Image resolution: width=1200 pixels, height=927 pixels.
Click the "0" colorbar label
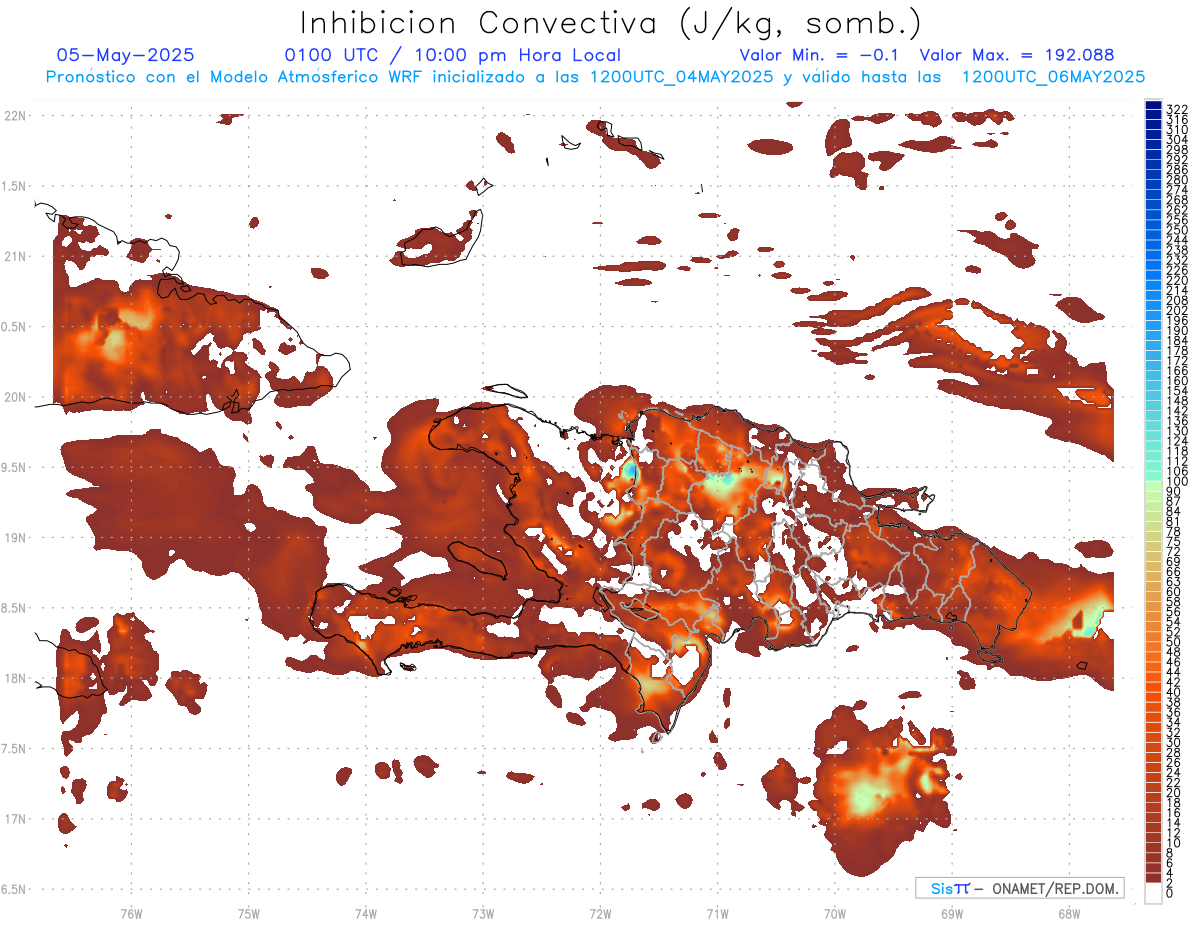tap(1170, 893)
